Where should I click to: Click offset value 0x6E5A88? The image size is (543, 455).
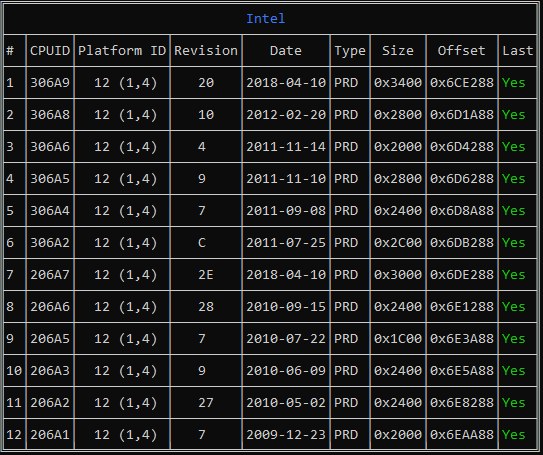pyautogui.click(x=462, y=371)
